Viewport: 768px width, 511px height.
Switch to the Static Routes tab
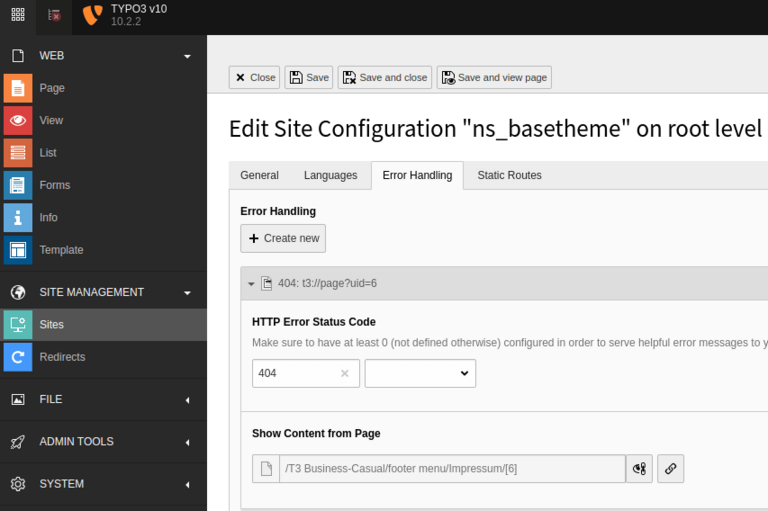coord(509,175)
